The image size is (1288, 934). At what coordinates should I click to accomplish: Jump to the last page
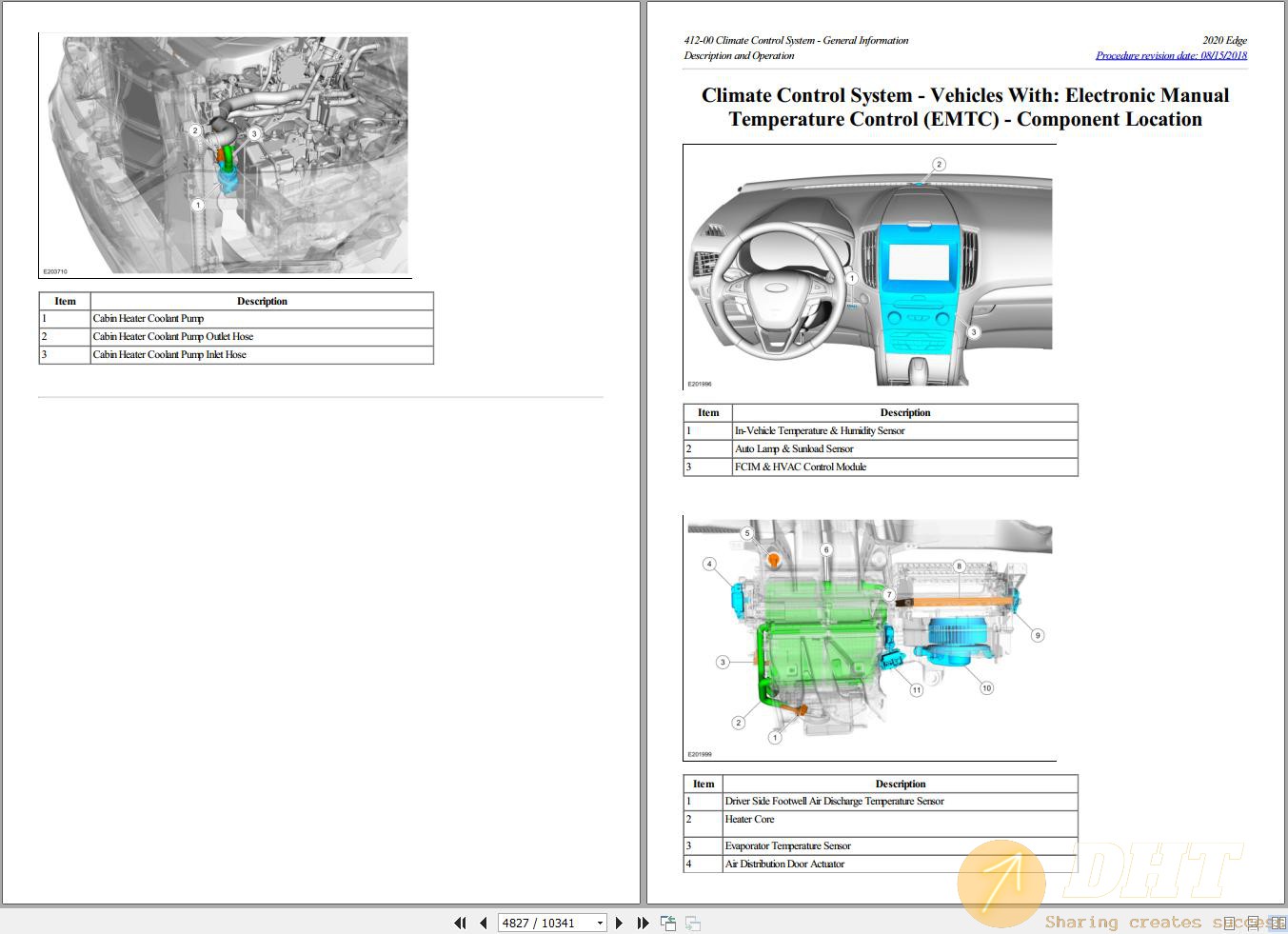(x=643, y=923)
